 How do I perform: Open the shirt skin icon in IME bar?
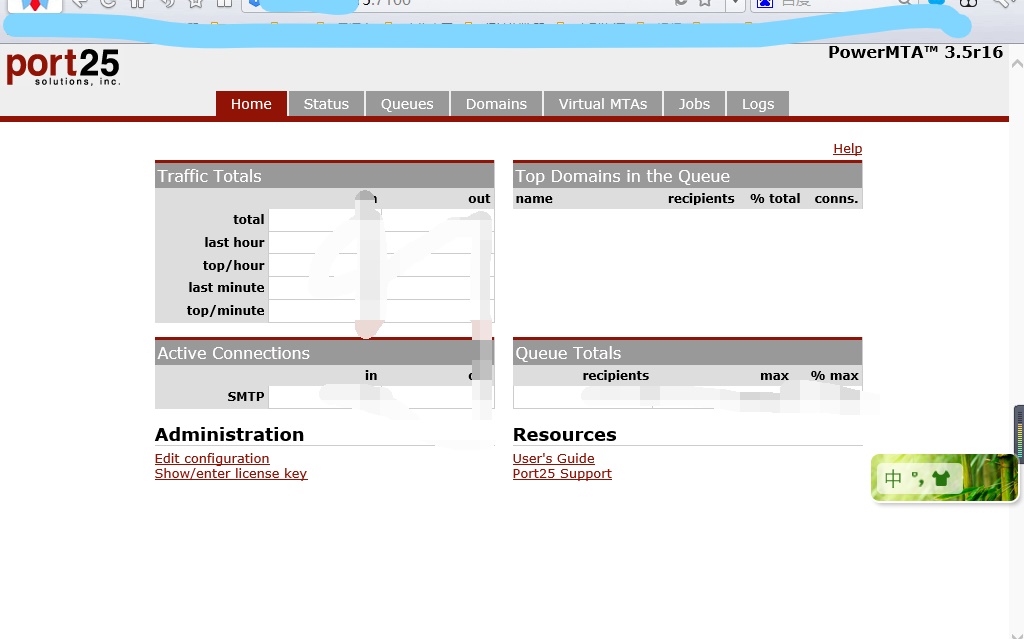941,479
